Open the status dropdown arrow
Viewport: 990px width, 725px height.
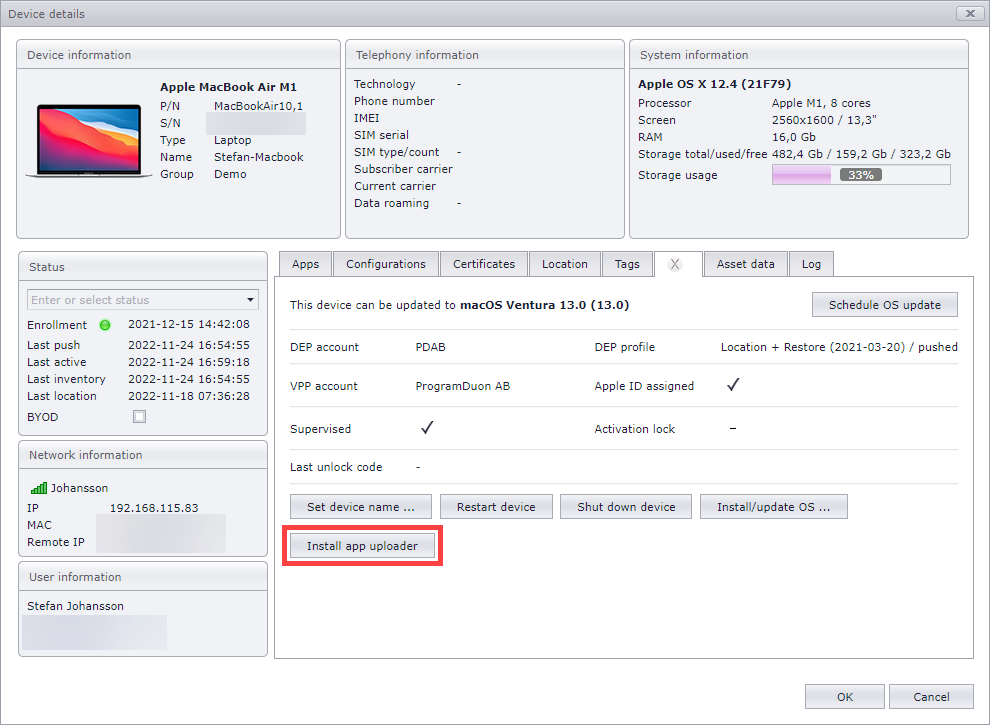point(250,299)
